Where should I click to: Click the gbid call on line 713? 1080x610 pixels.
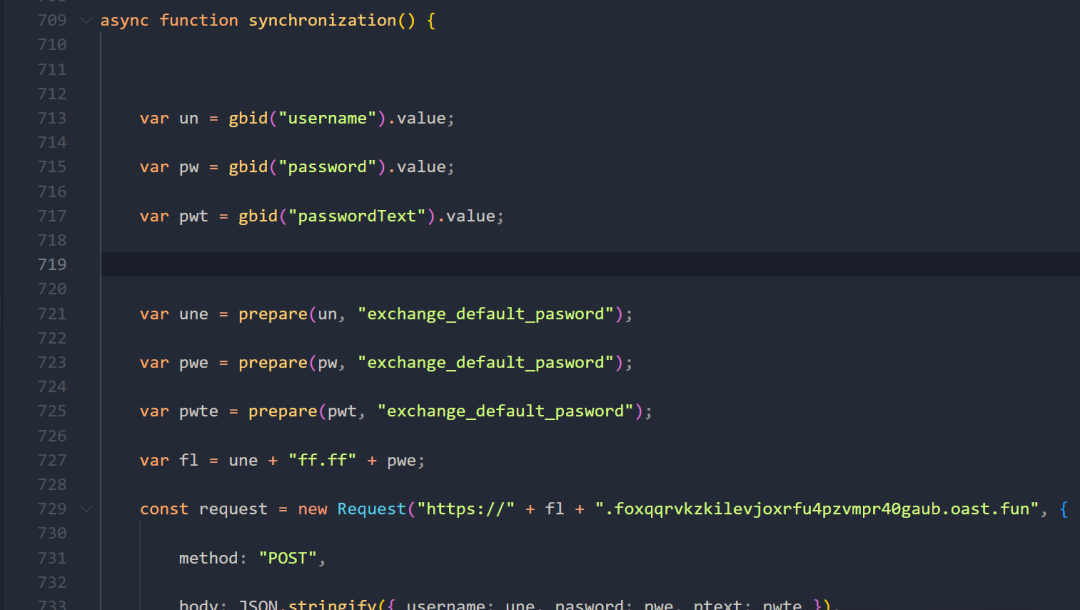248,118
